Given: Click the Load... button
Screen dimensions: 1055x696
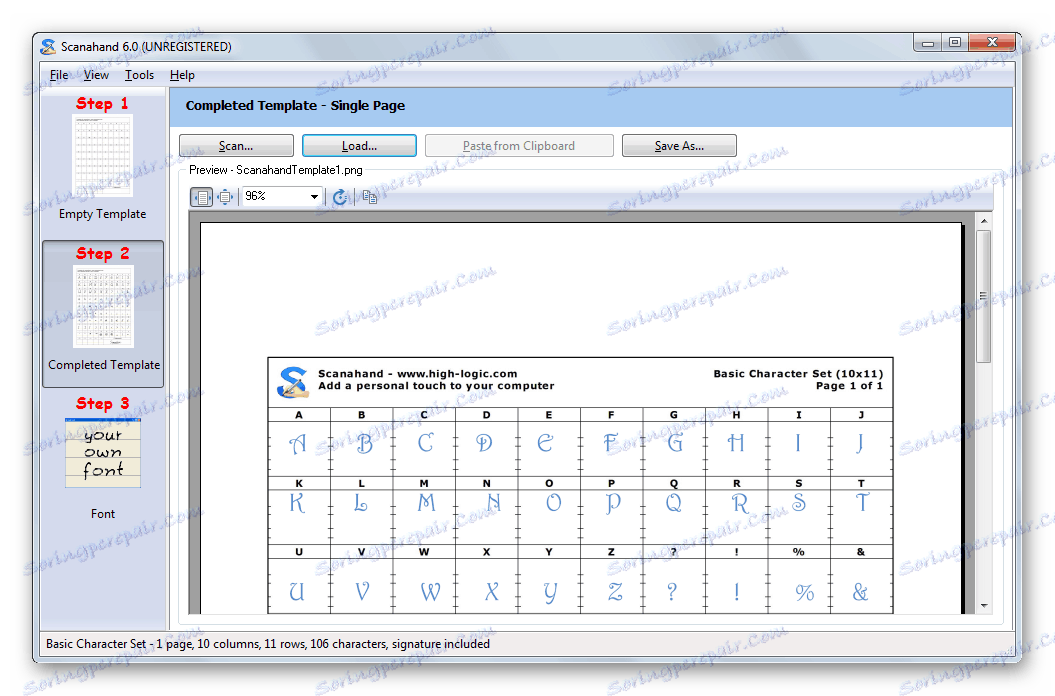Looking at the screenshot, I should tap(359, 145).
